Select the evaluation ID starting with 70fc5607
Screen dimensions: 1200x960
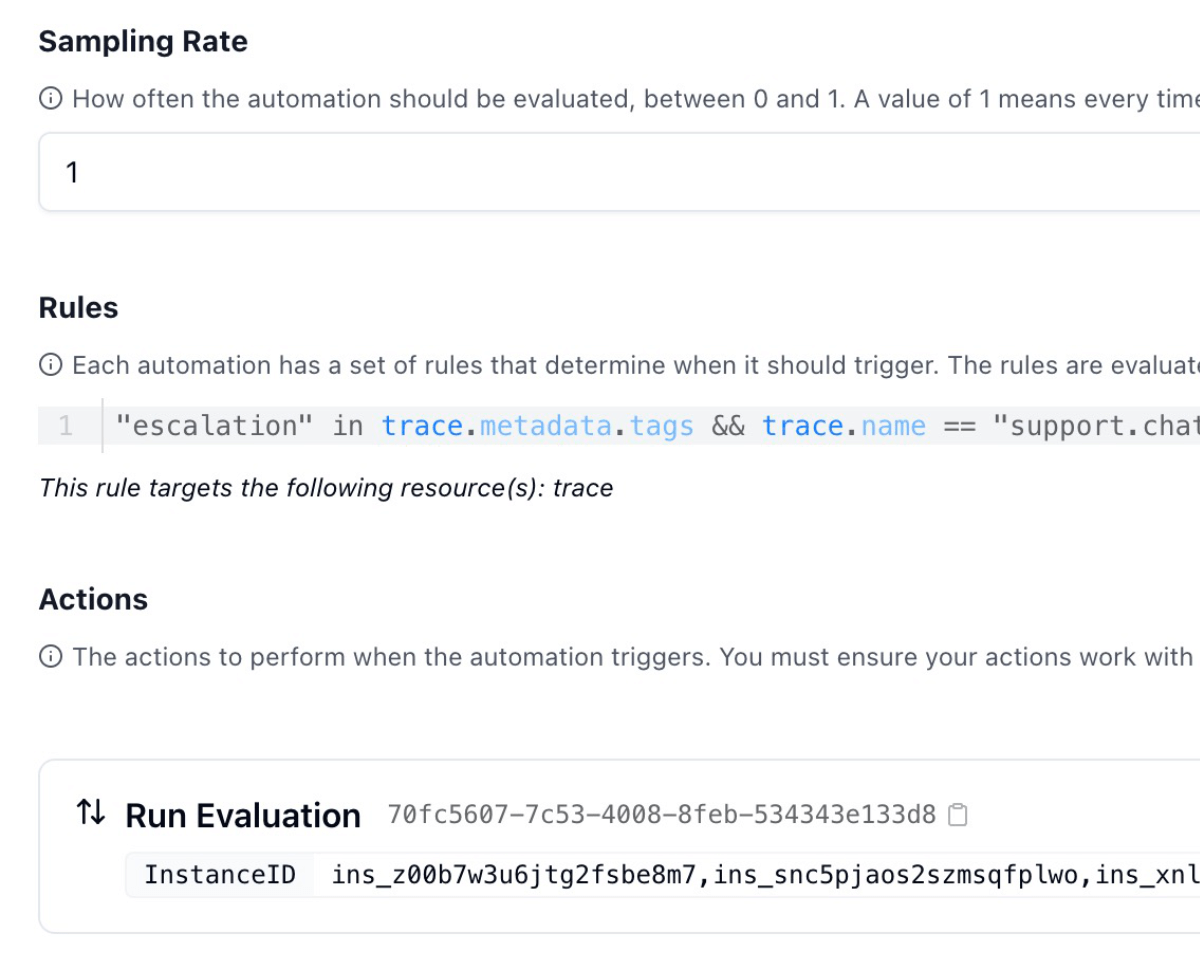[660, 815]
